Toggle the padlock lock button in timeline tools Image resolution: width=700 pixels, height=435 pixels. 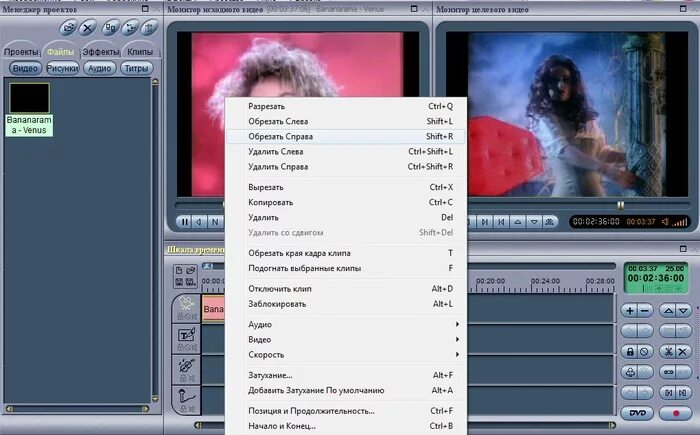point(629,351)
